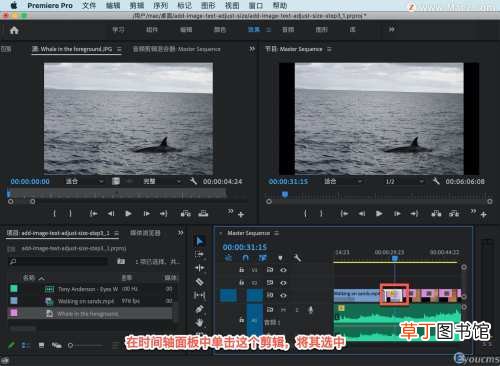
Task: Open the 帮助 menu
Action: coord(280,5)
